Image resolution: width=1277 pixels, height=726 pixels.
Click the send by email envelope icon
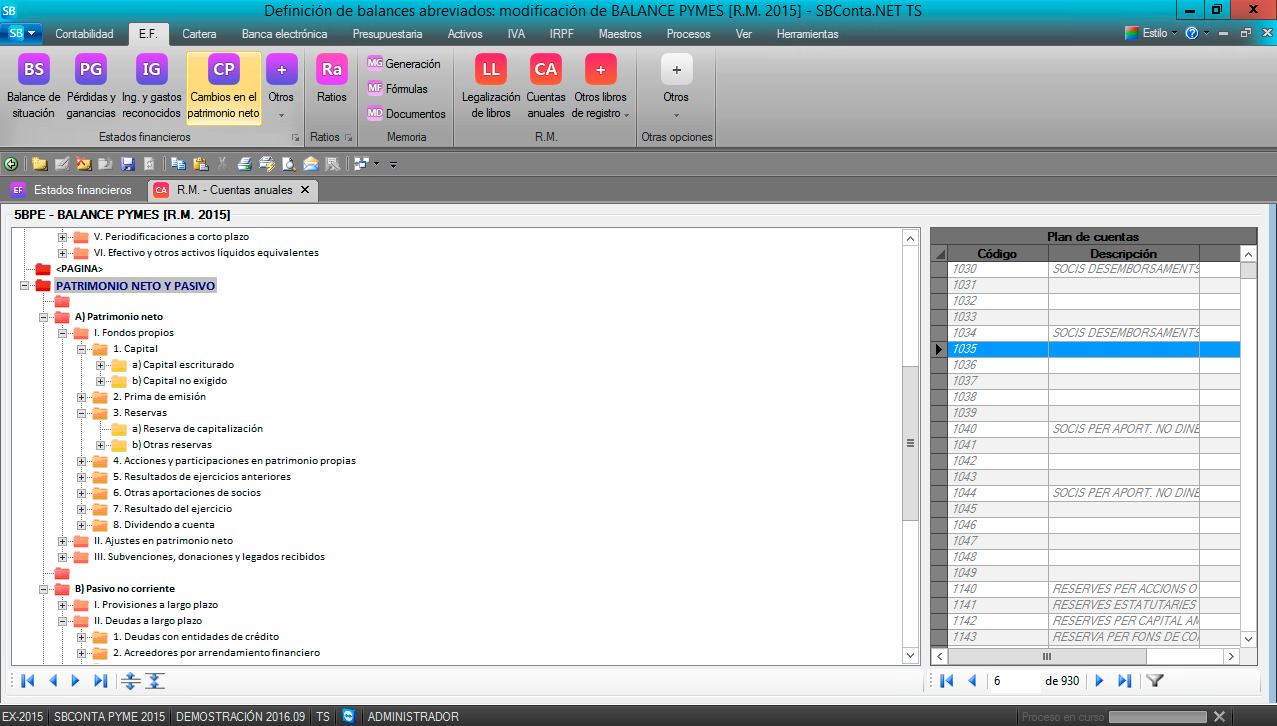point(310,164)
